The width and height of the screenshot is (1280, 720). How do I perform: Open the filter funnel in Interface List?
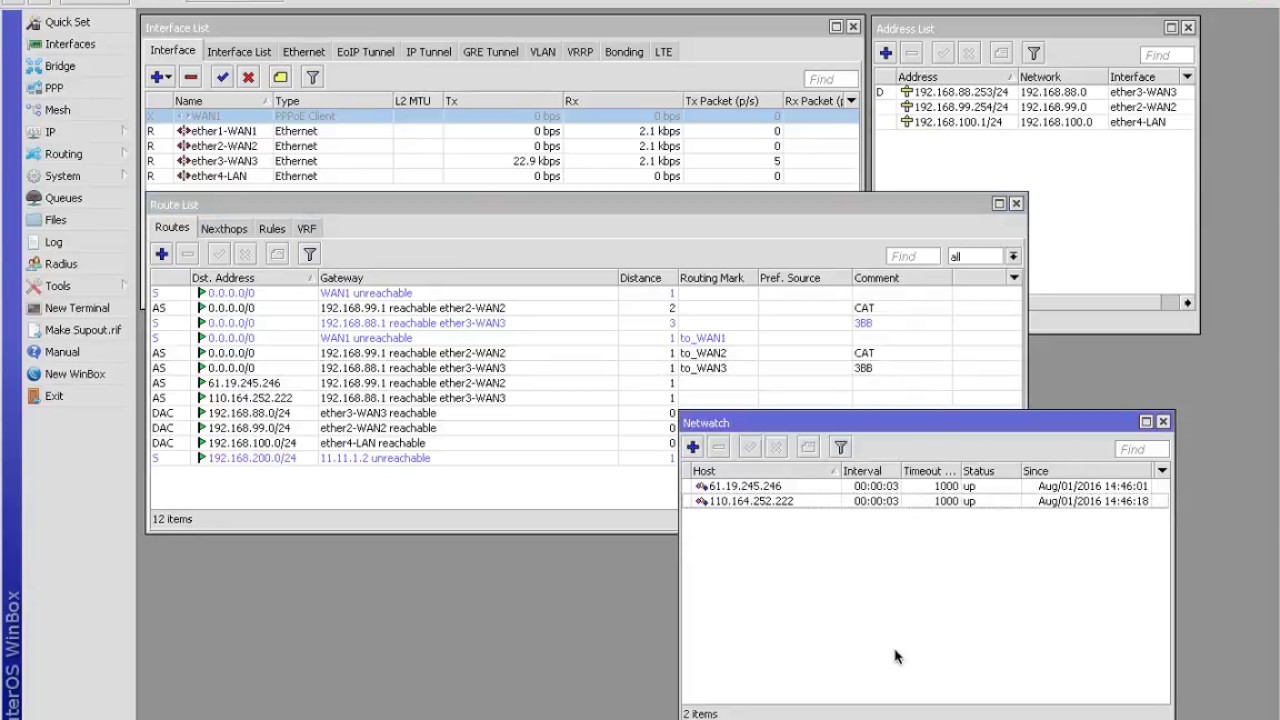(x=312, y=77)
